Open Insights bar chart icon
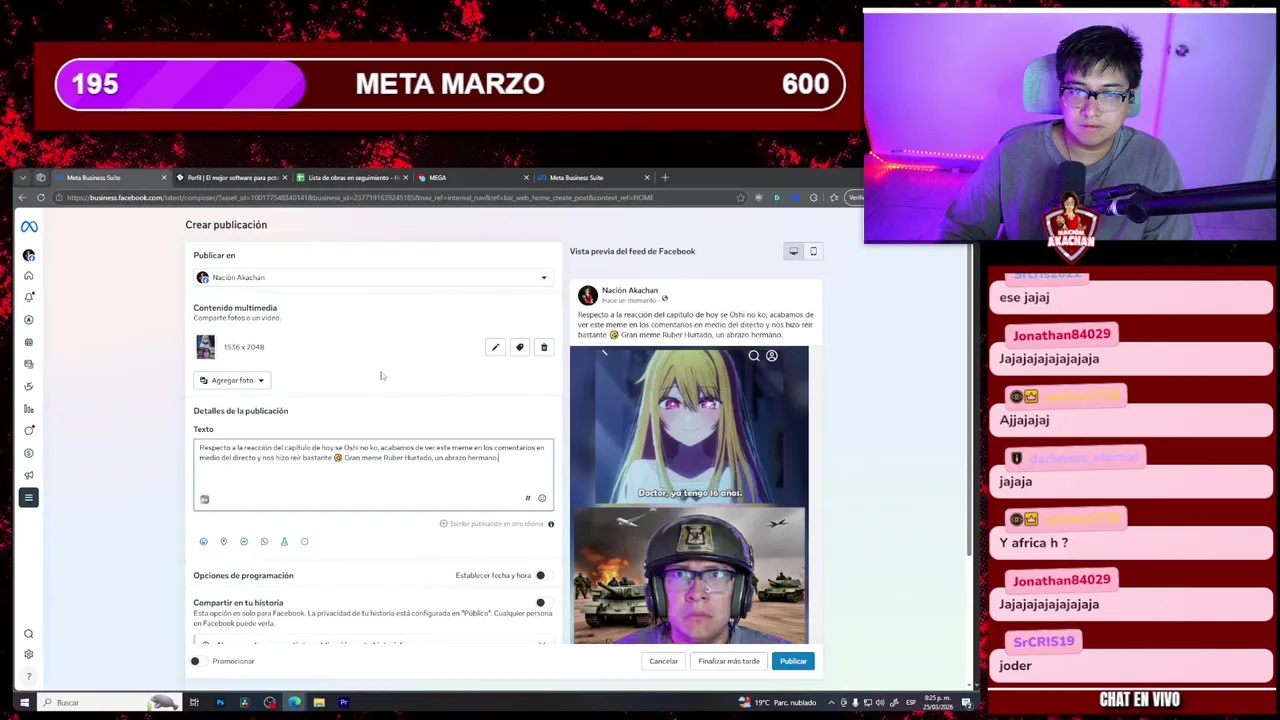The image size is (1280, 720). coord(29,408)
